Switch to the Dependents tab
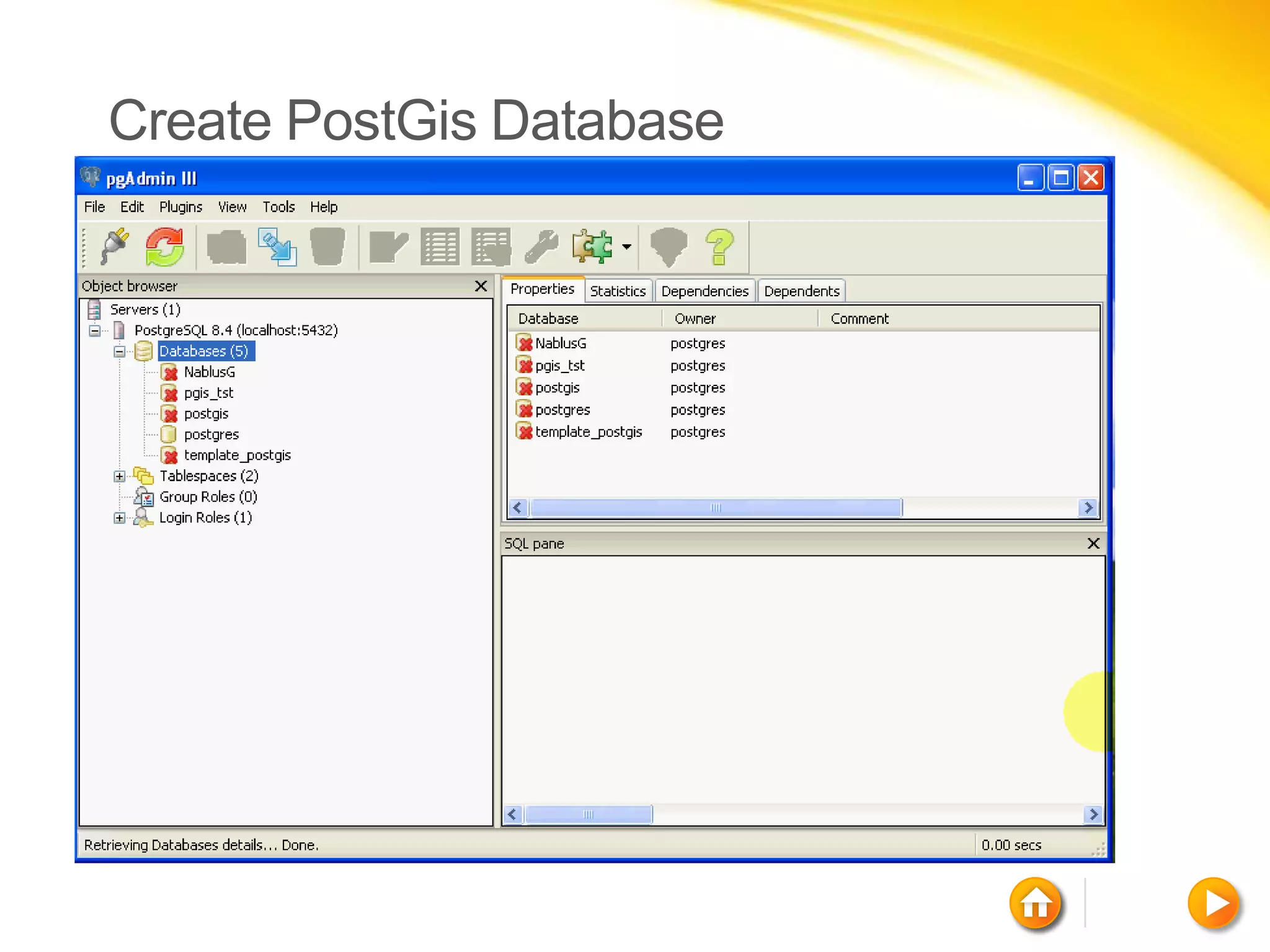The image size is (1270, 952). [801, 291]
